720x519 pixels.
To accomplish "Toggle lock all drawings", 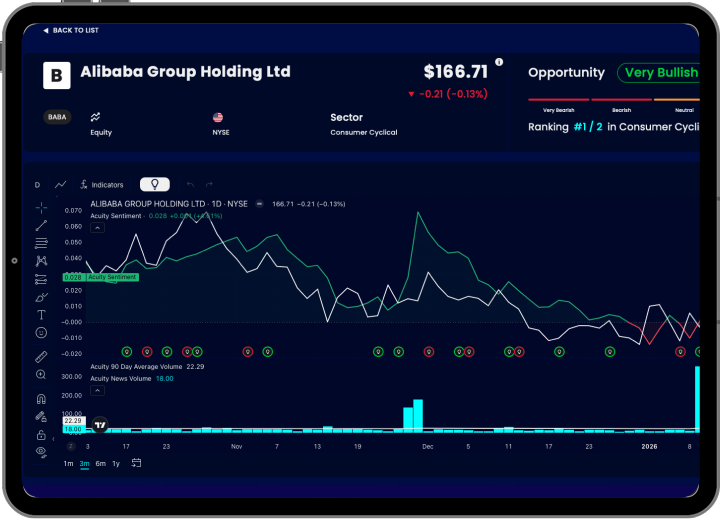I will (41, 434).
